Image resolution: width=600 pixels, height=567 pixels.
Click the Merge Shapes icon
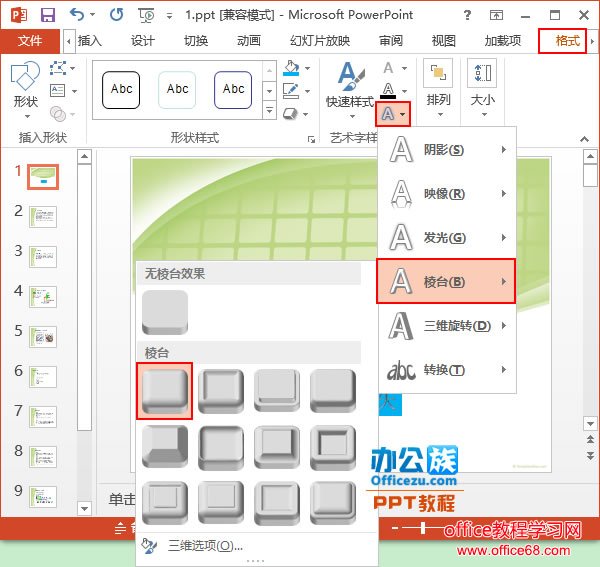[58, 114]
